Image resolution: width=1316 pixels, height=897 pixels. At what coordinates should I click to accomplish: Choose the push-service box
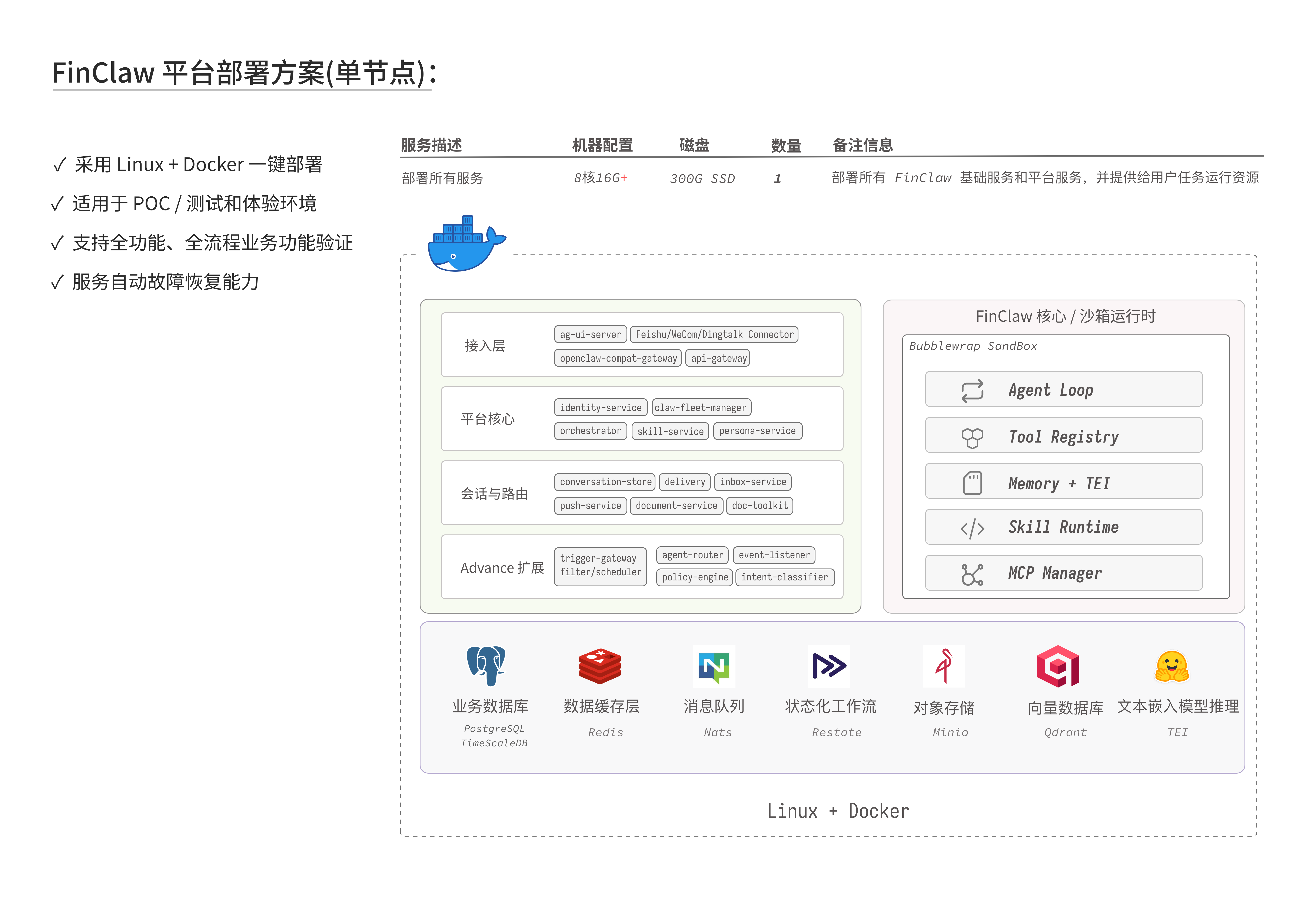pyautogui.click(x=591, y=506)
